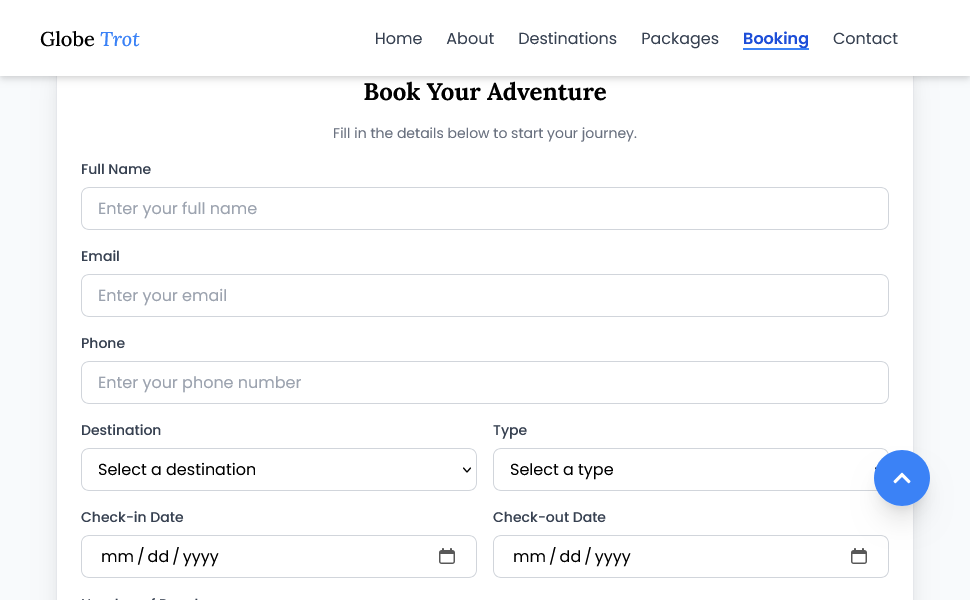Open the Check-in Date calendar picker icon
This screenshot has width=970, height=600.
447,556
